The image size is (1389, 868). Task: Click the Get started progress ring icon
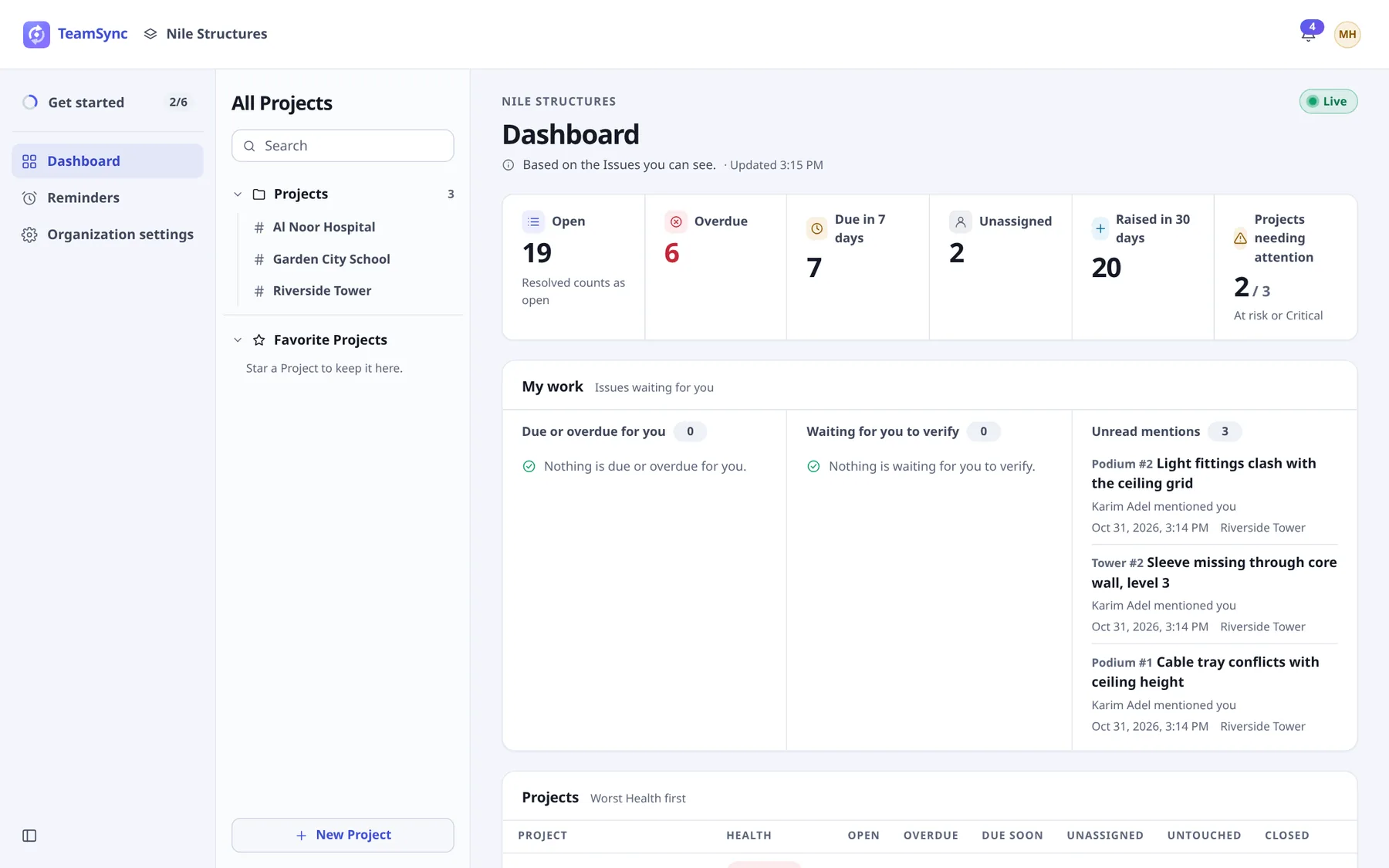[30, 102]
